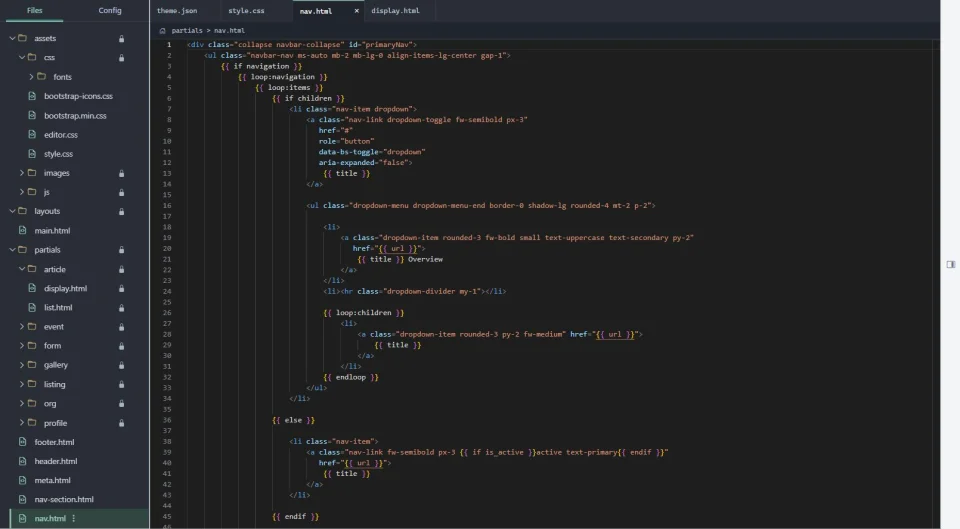Open the theme.json editor tab
This screenshot has width=960, height=529.
pos(177,10)
